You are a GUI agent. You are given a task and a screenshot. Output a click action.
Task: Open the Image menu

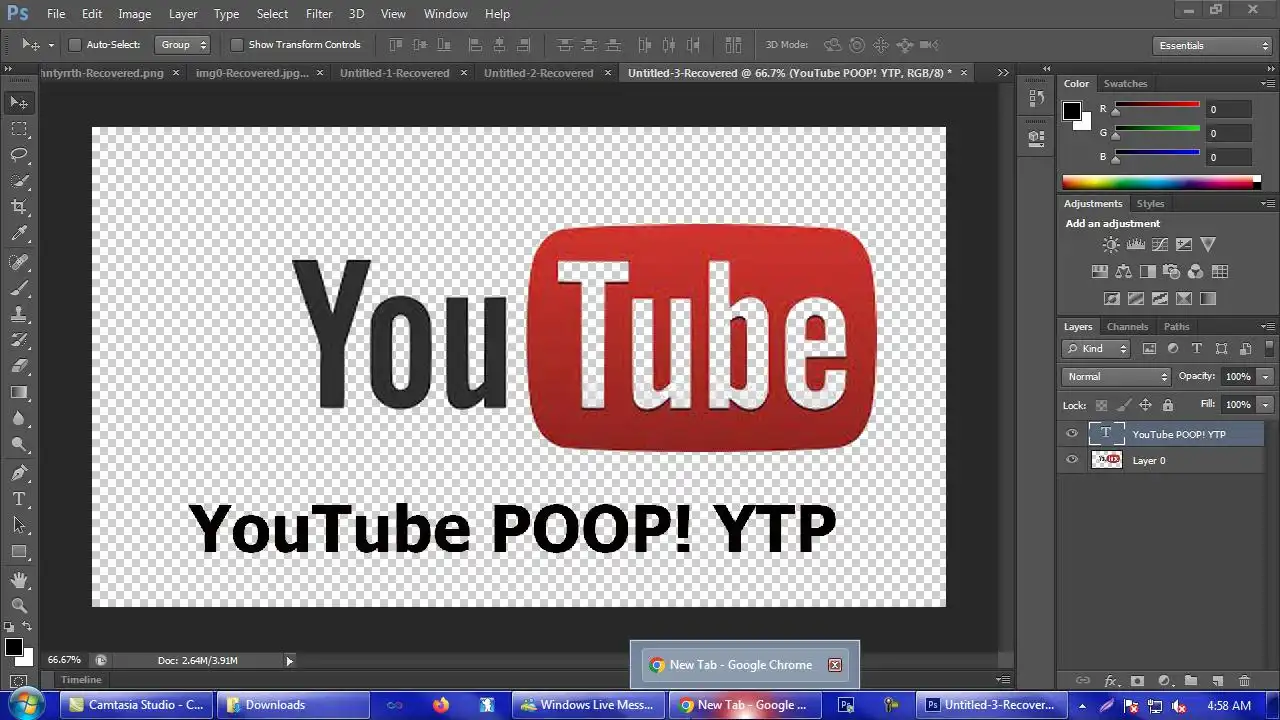click(135, 14)
